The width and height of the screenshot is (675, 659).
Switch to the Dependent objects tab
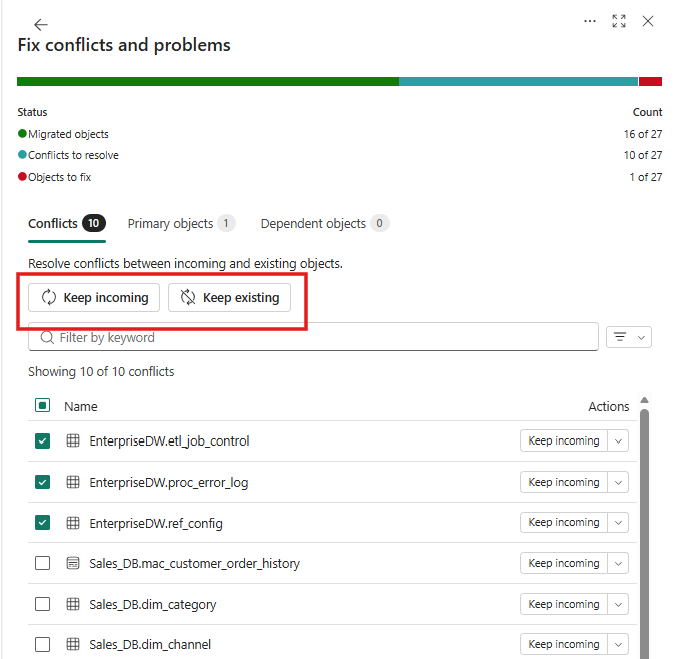tap(325, 223)
